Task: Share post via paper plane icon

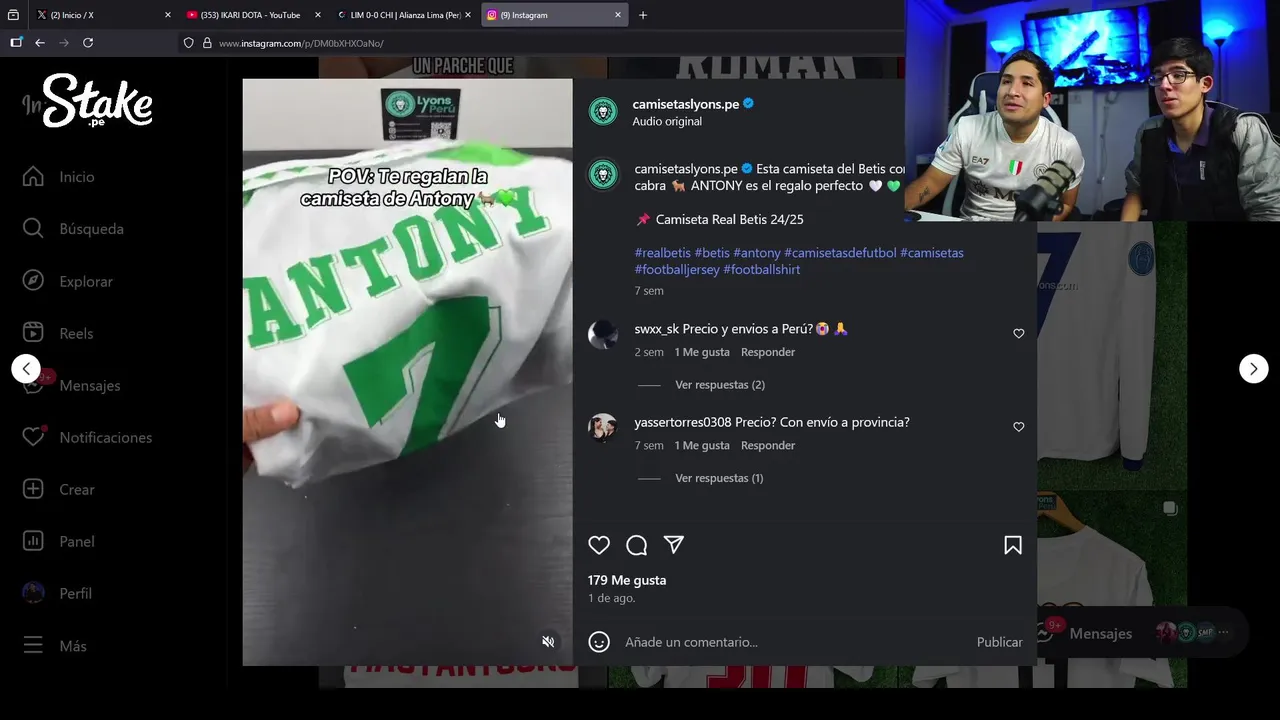Action: 674,545
